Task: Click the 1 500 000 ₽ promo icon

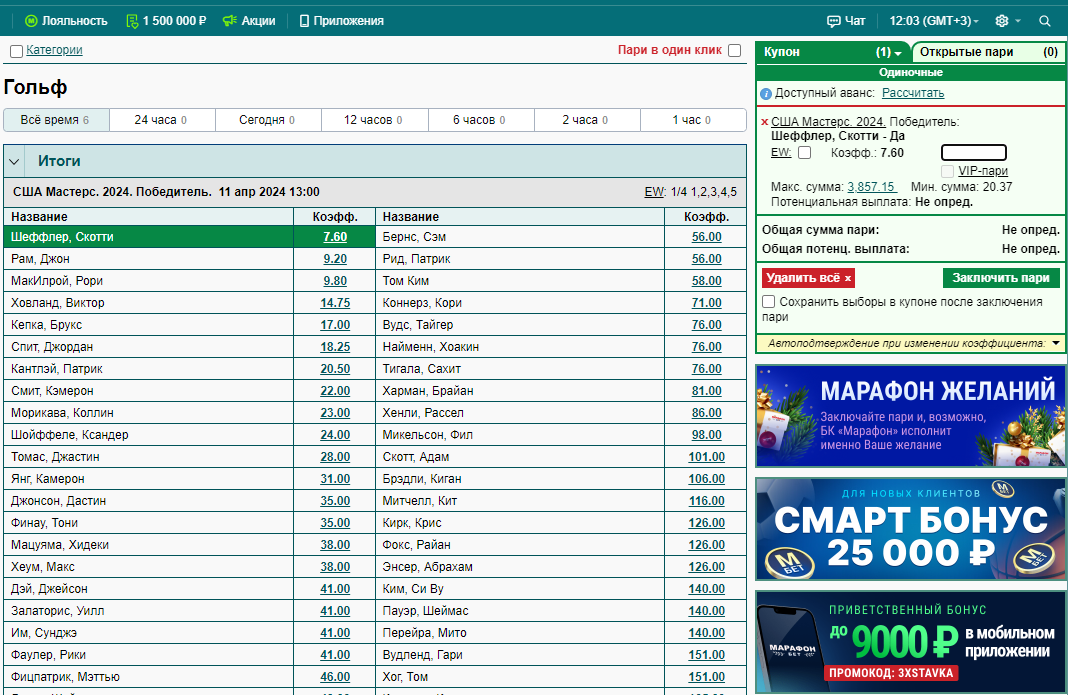Action: click(x=132, y=21)
